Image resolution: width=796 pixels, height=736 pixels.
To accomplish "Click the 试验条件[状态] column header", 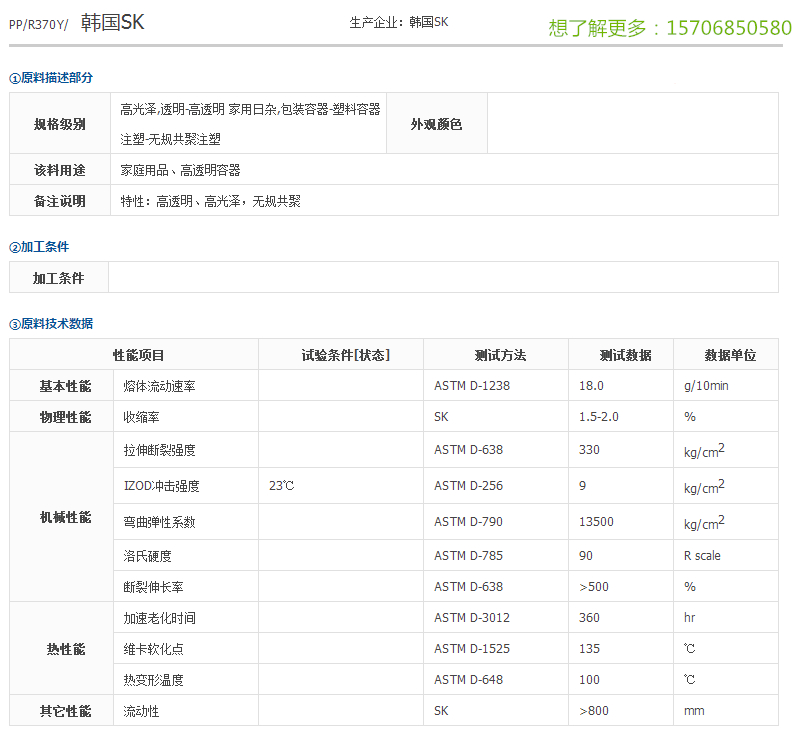I will tap(341, 354).
